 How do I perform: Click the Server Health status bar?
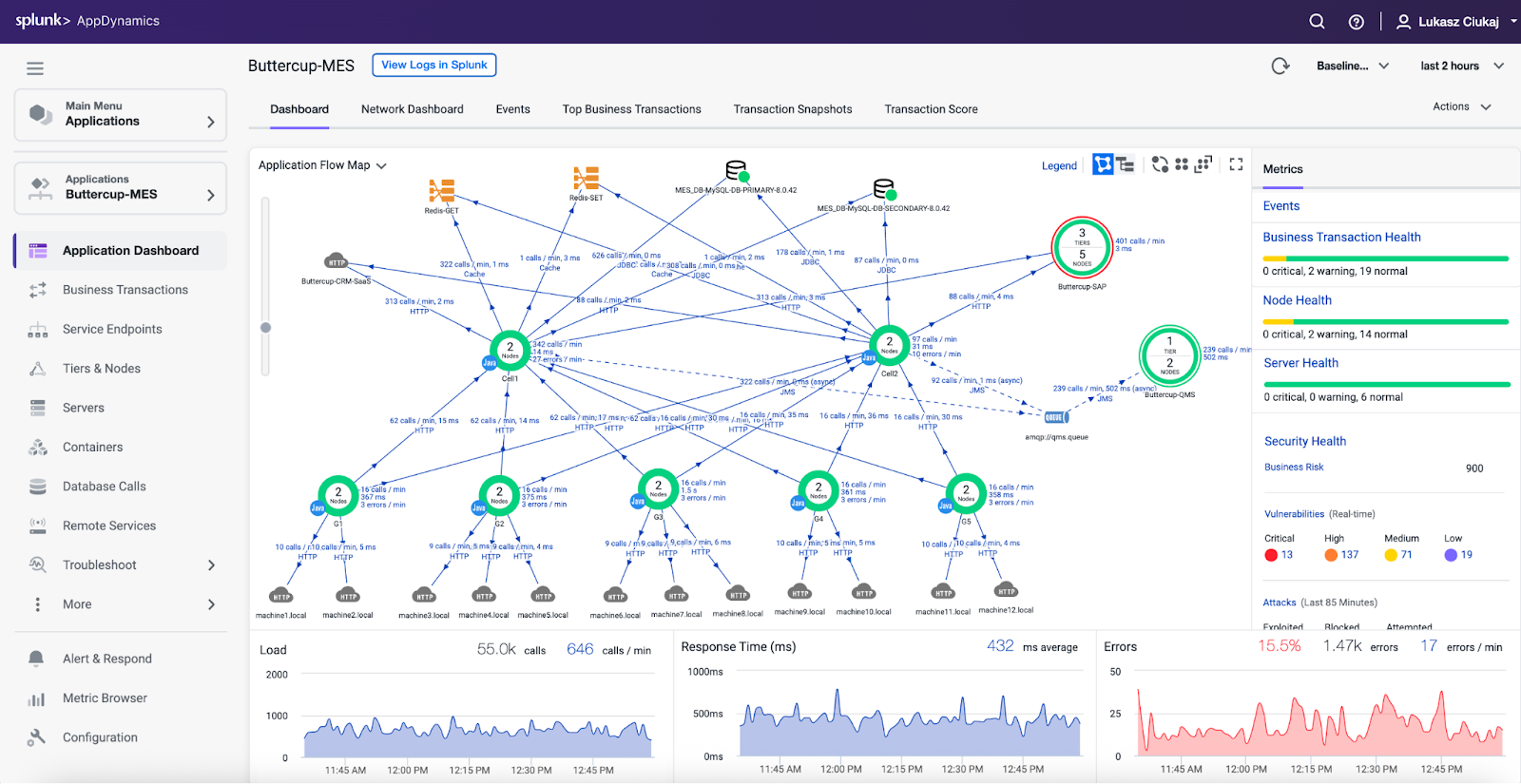click(1386, 385)
